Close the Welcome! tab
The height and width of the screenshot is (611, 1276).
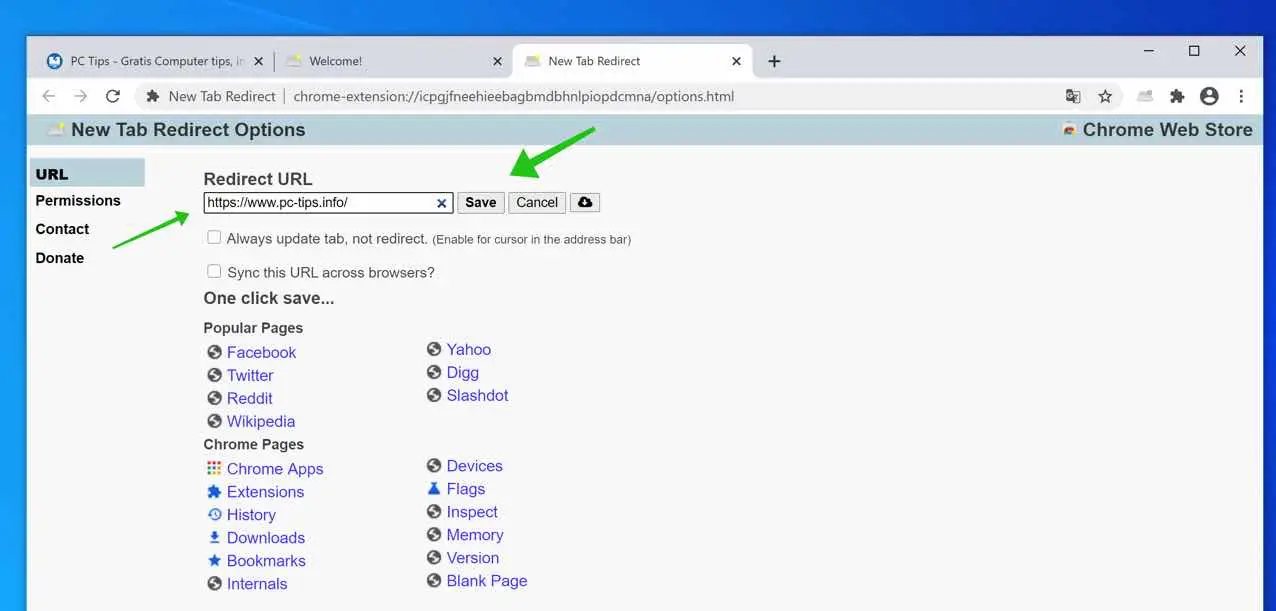click(x=497, y=61)
